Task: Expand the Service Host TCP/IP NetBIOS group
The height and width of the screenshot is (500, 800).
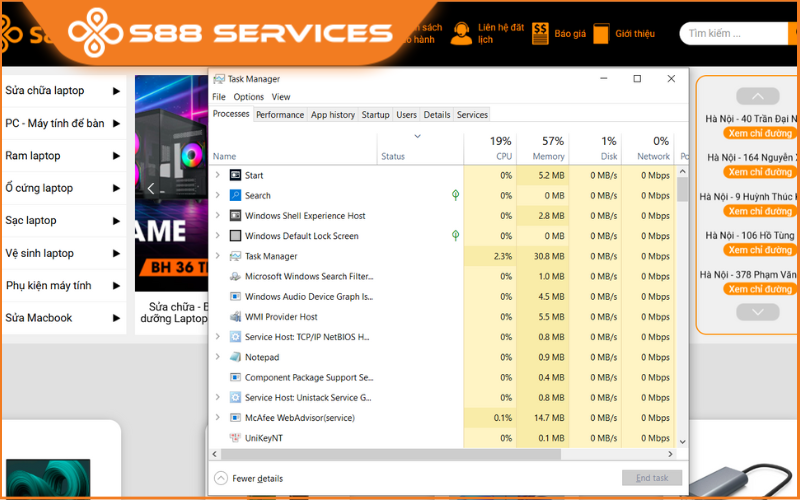Action: (218, 337)
